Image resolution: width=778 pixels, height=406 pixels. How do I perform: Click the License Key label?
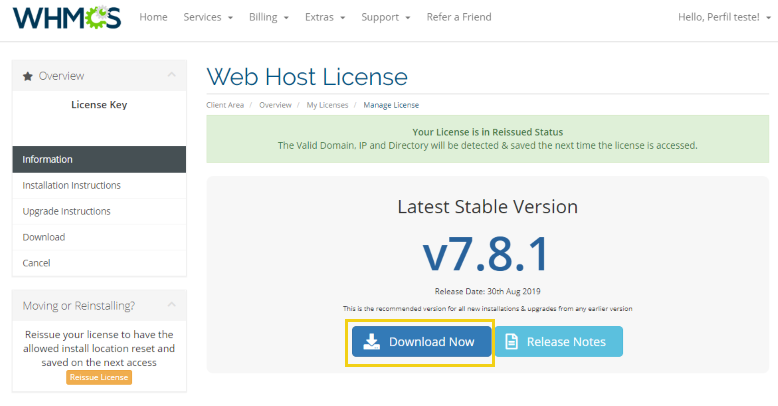pos(99,105)
